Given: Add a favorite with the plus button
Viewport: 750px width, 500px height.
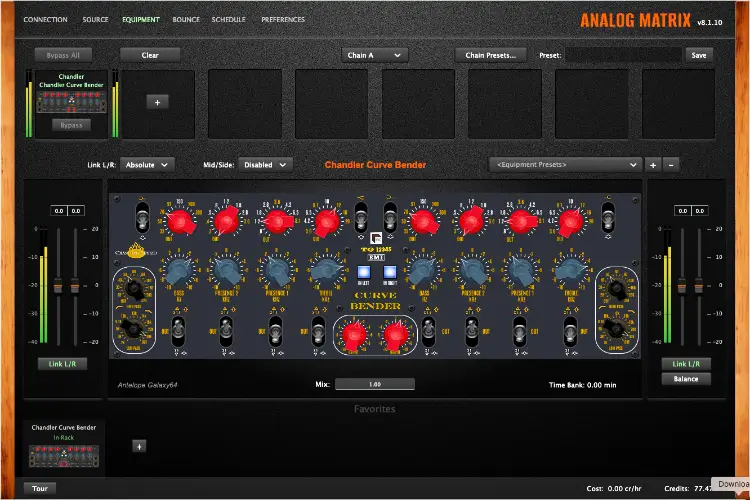Looking at the screenshot, I should (139, 447).
